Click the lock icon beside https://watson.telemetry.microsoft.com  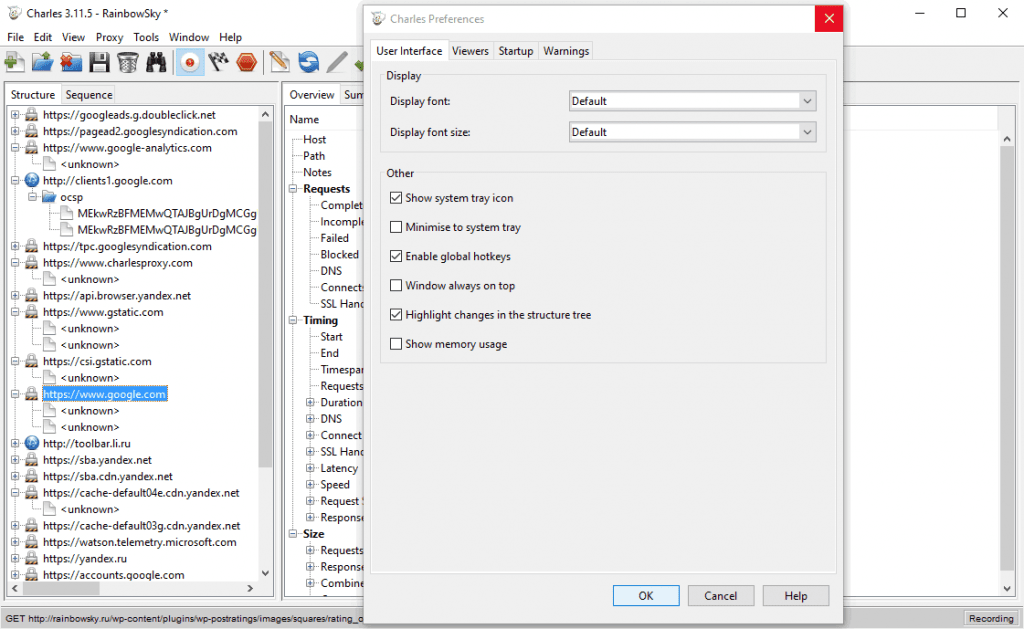point(31,542)
